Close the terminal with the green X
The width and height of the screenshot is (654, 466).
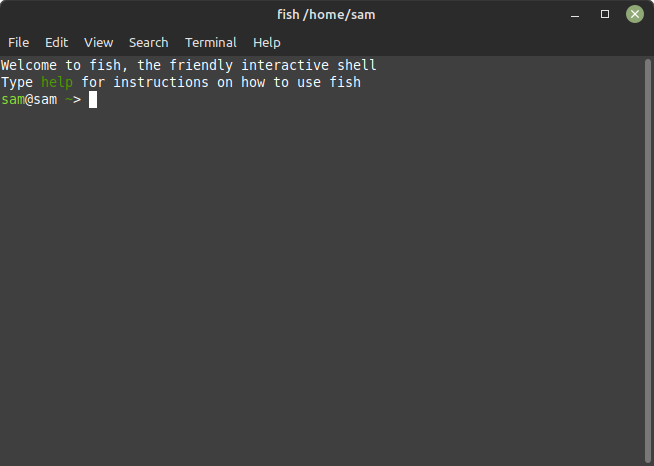tap(635, 14)
